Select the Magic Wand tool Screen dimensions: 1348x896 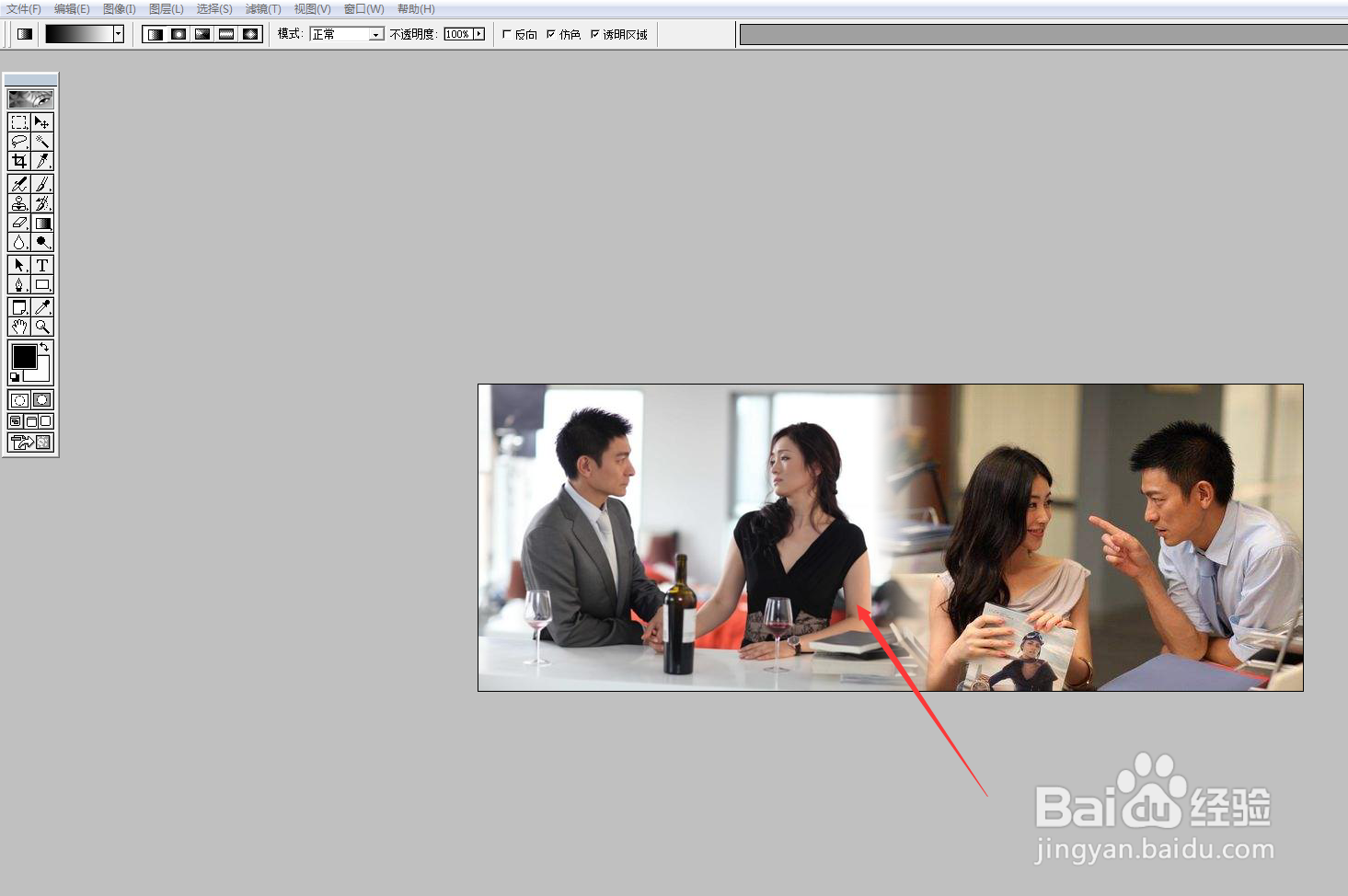(42, 142)
